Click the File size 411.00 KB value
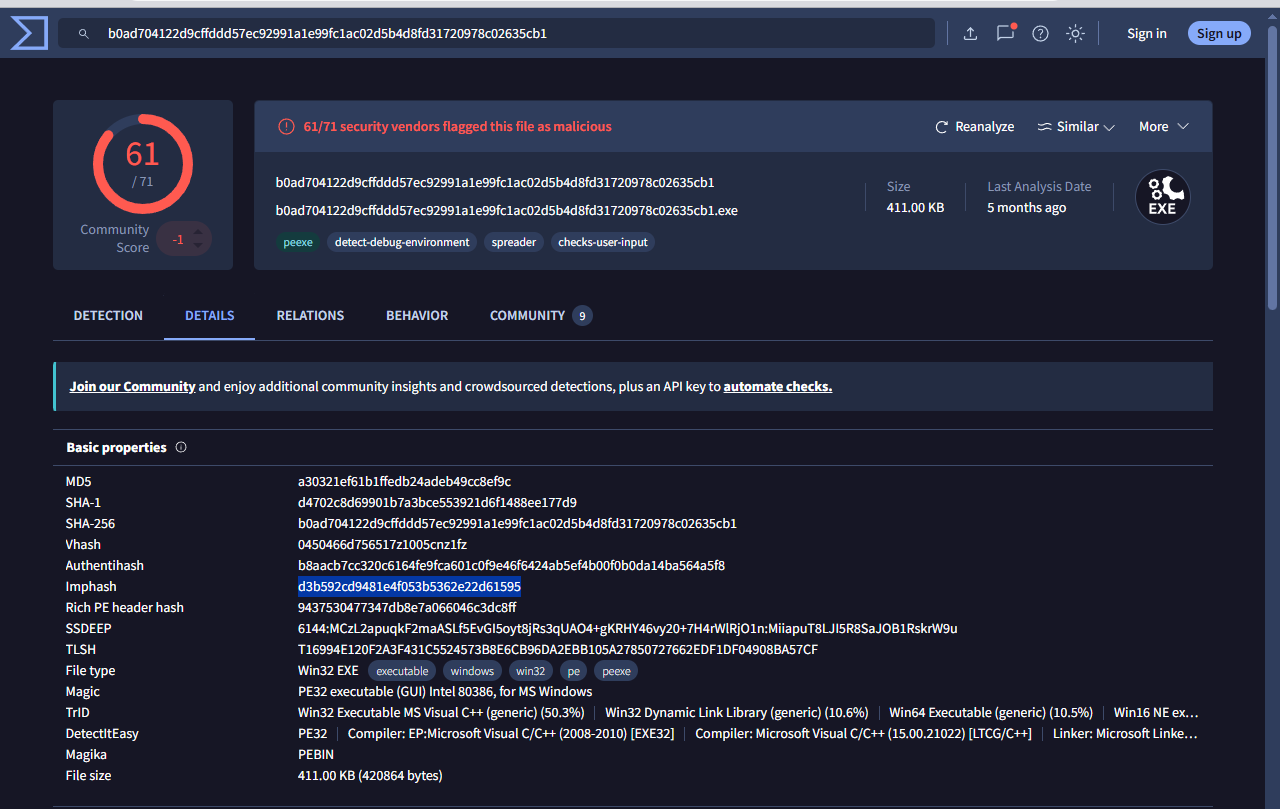This screenshot has width=1280, height=809. click(370, 776)
